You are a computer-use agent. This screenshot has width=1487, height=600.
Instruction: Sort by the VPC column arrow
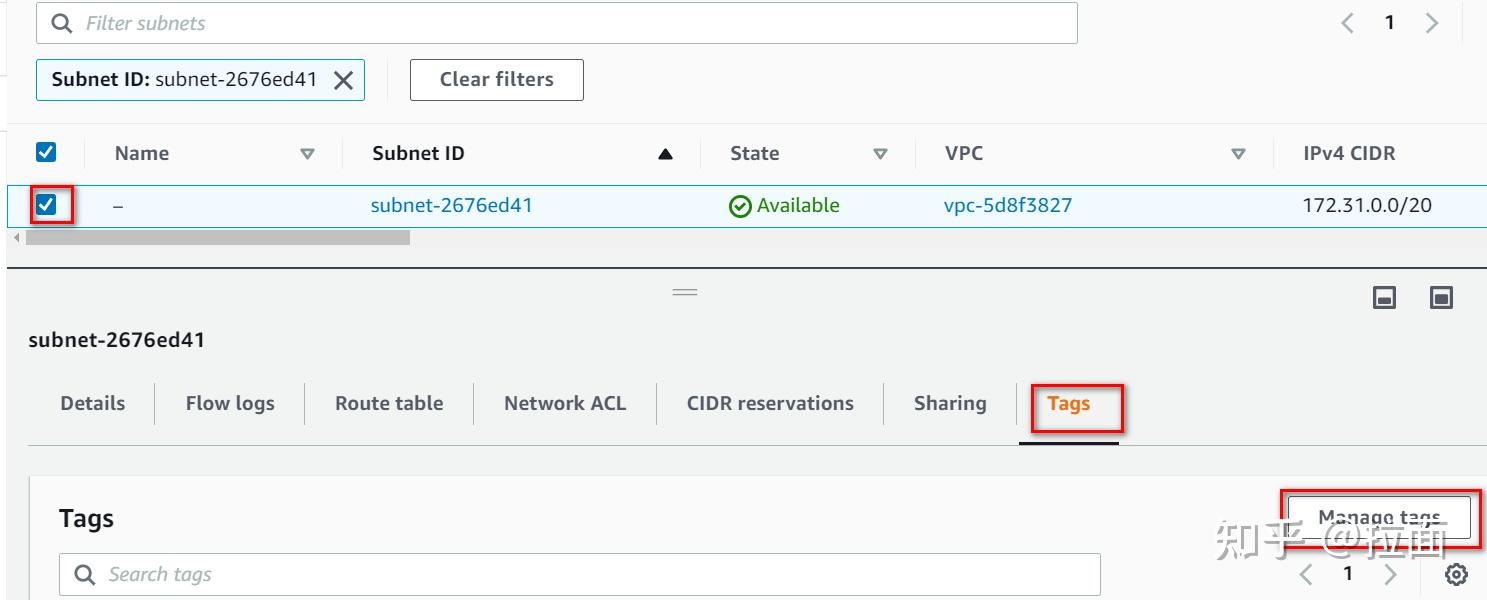coord(1238,154)
